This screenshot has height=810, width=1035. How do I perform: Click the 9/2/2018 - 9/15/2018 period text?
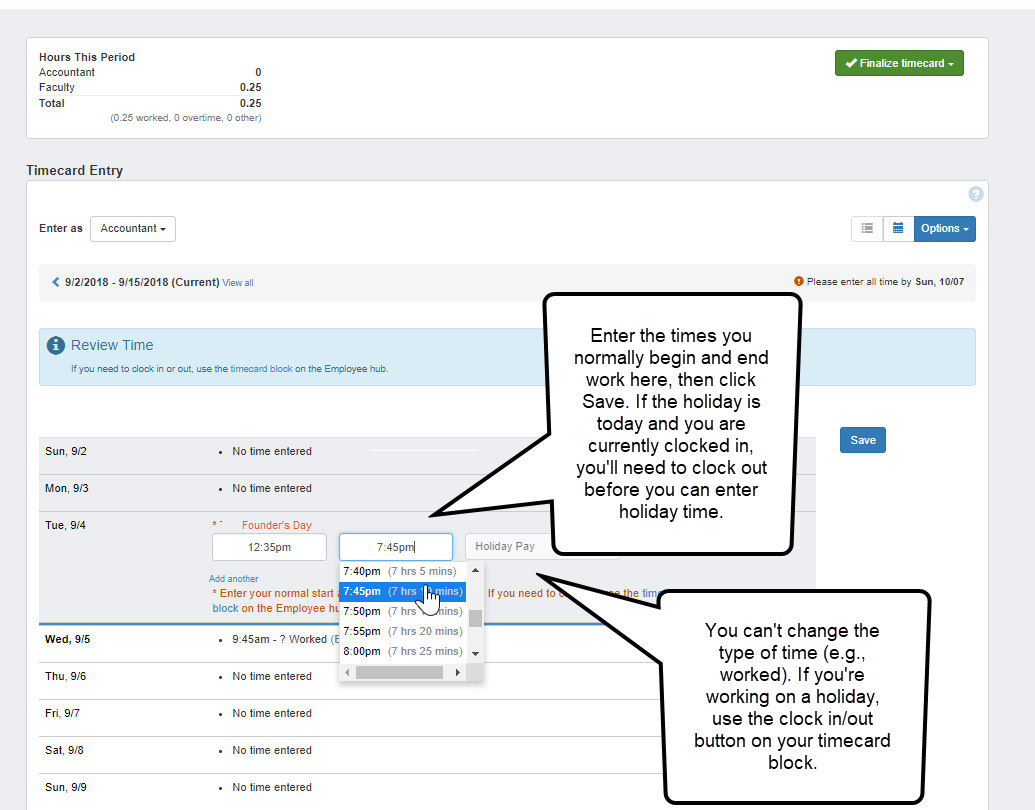tap(142, 283)
